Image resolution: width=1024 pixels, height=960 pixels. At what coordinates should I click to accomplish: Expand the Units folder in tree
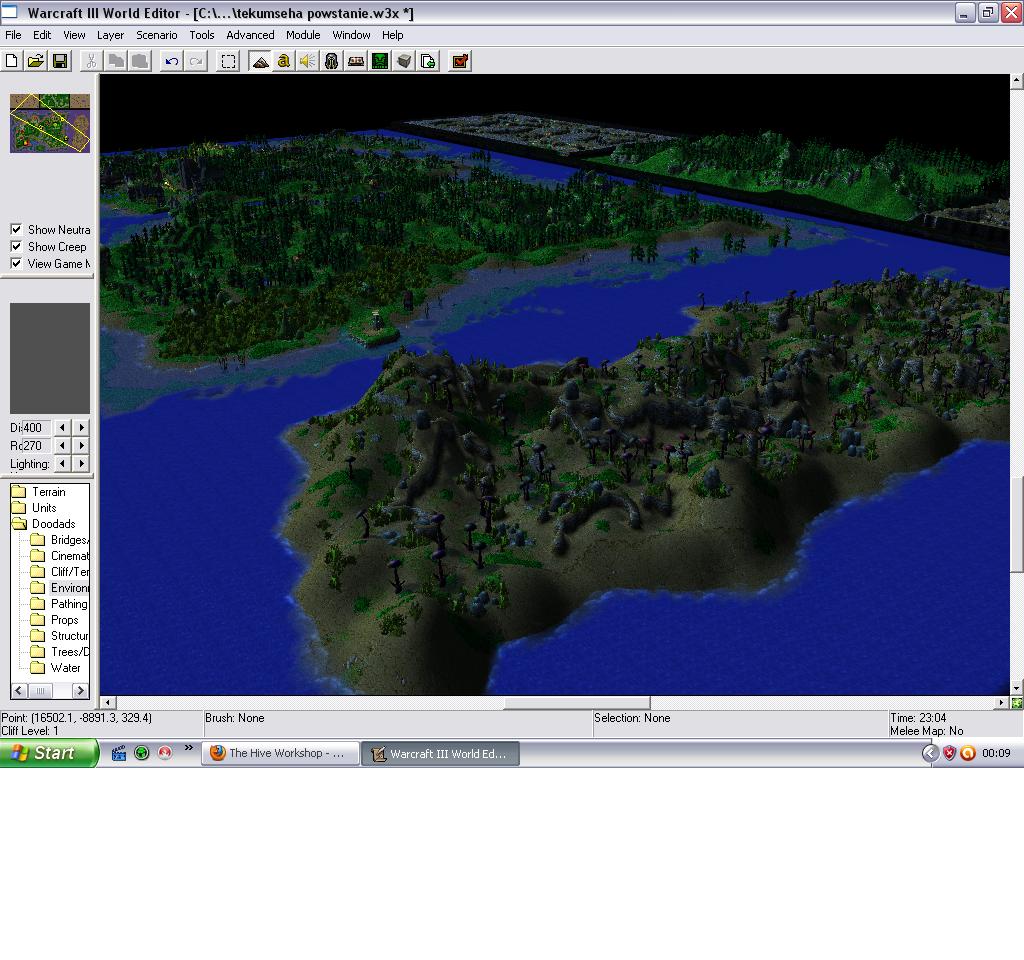pos(35,507)
